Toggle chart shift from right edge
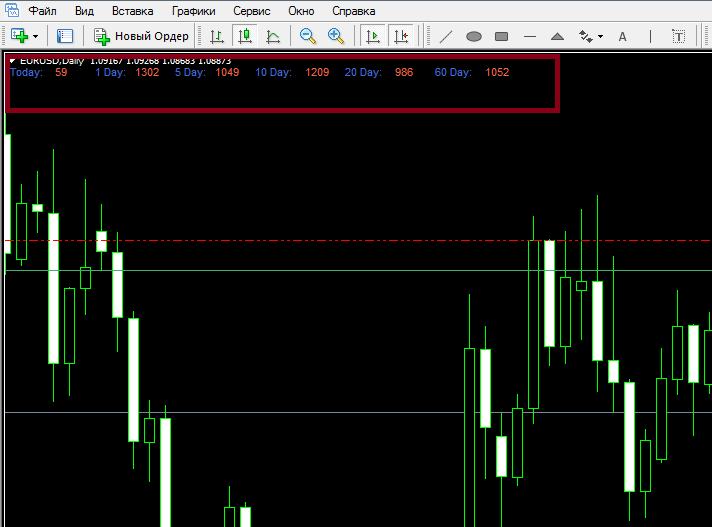 click(x=401, y=36)
